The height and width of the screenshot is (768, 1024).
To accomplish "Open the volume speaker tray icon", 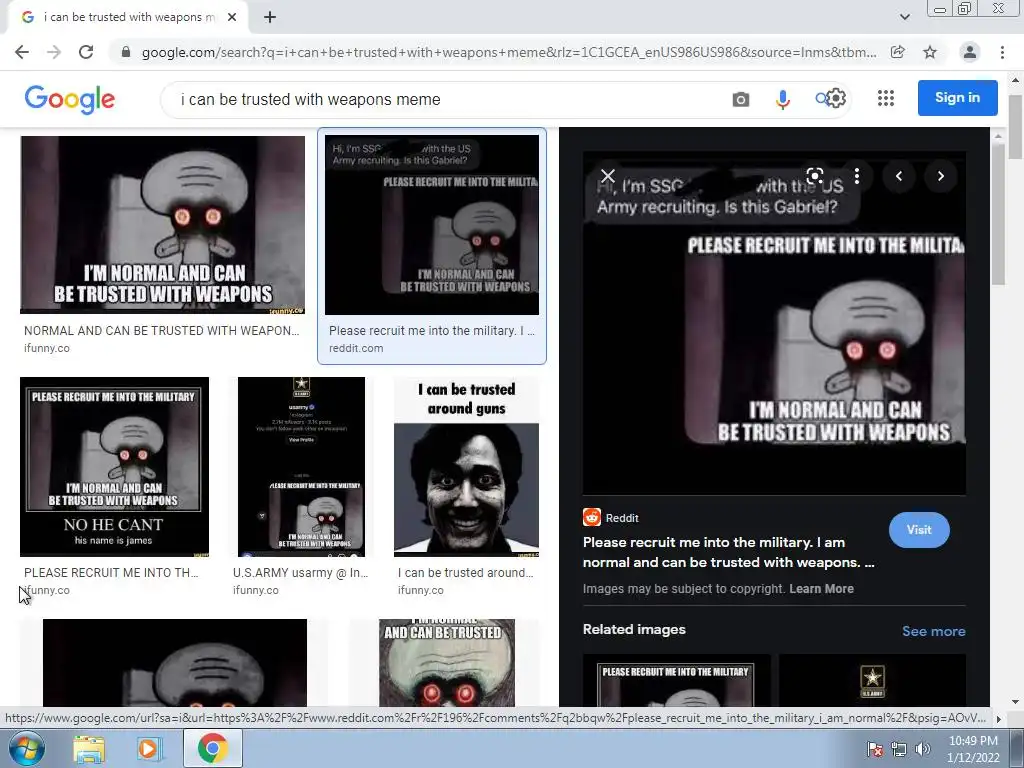I will pyautogui.click(x=923, y=748).
